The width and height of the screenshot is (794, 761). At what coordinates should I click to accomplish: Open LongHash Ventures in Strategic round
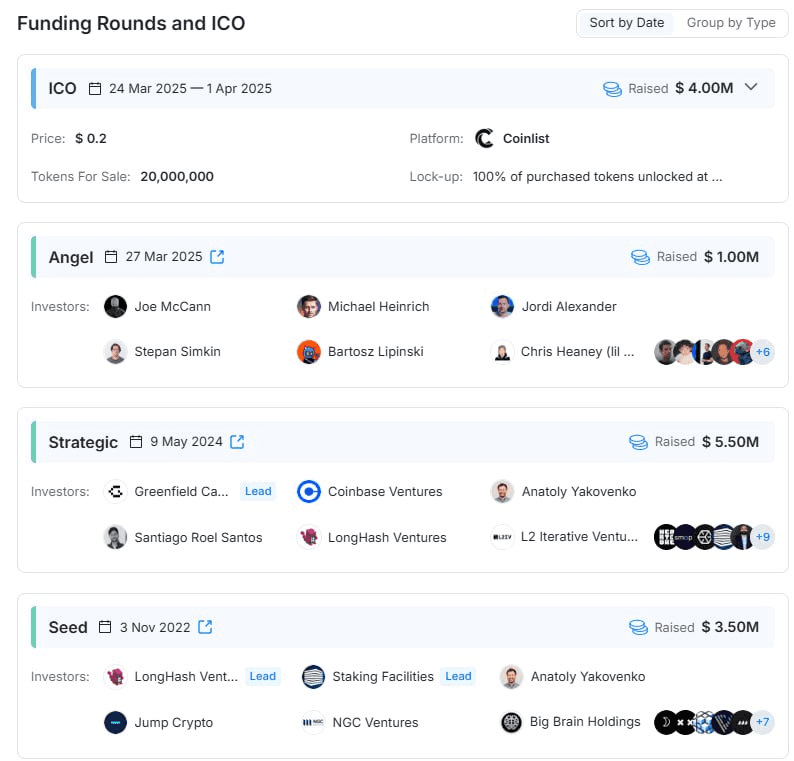387,537
